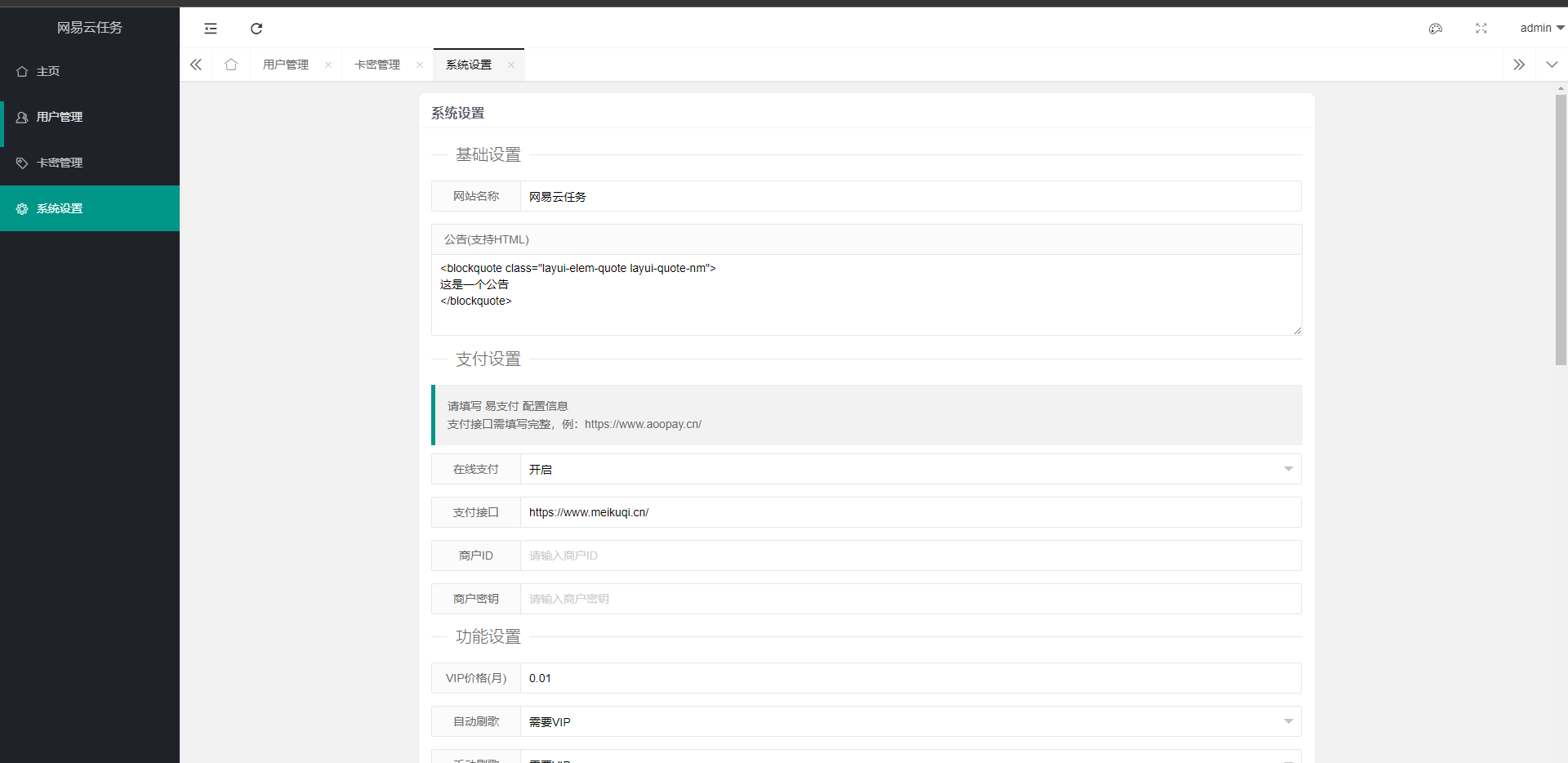Open the tab list chevron menu

tap(1552, 64)
